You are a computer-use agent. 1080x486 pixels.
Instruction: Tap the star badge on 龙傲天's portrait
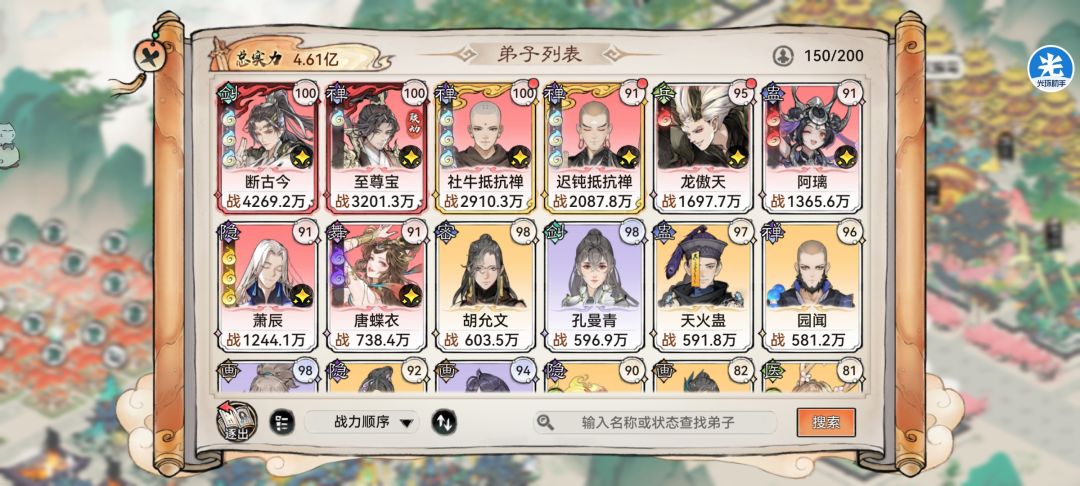pyautogui.click(x=737, y=158)
